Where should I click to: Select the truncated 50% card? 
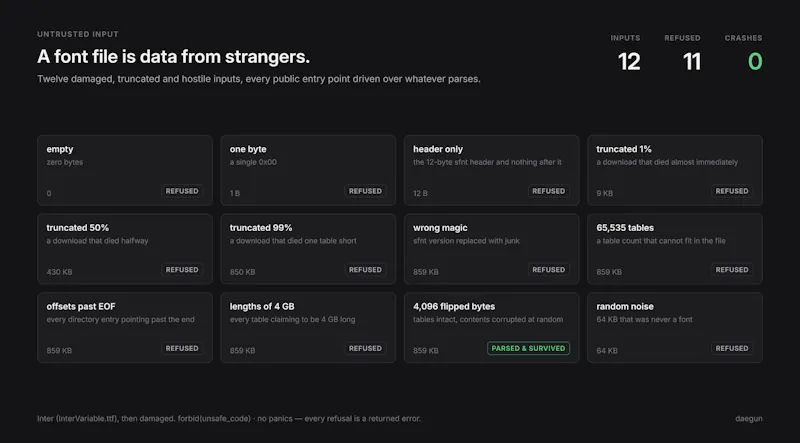[x=125, y=249]
